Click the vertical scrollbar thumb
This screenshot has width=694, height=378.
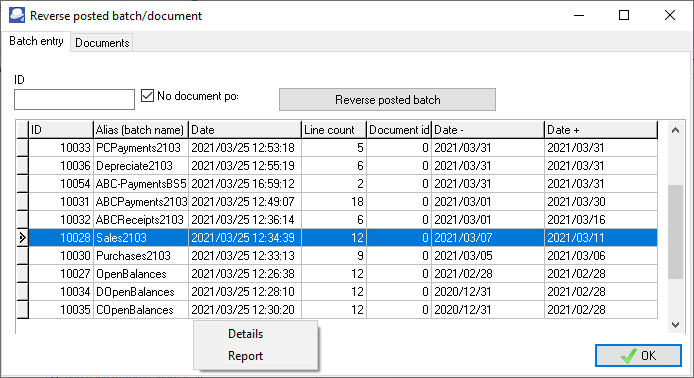(675, 232)
